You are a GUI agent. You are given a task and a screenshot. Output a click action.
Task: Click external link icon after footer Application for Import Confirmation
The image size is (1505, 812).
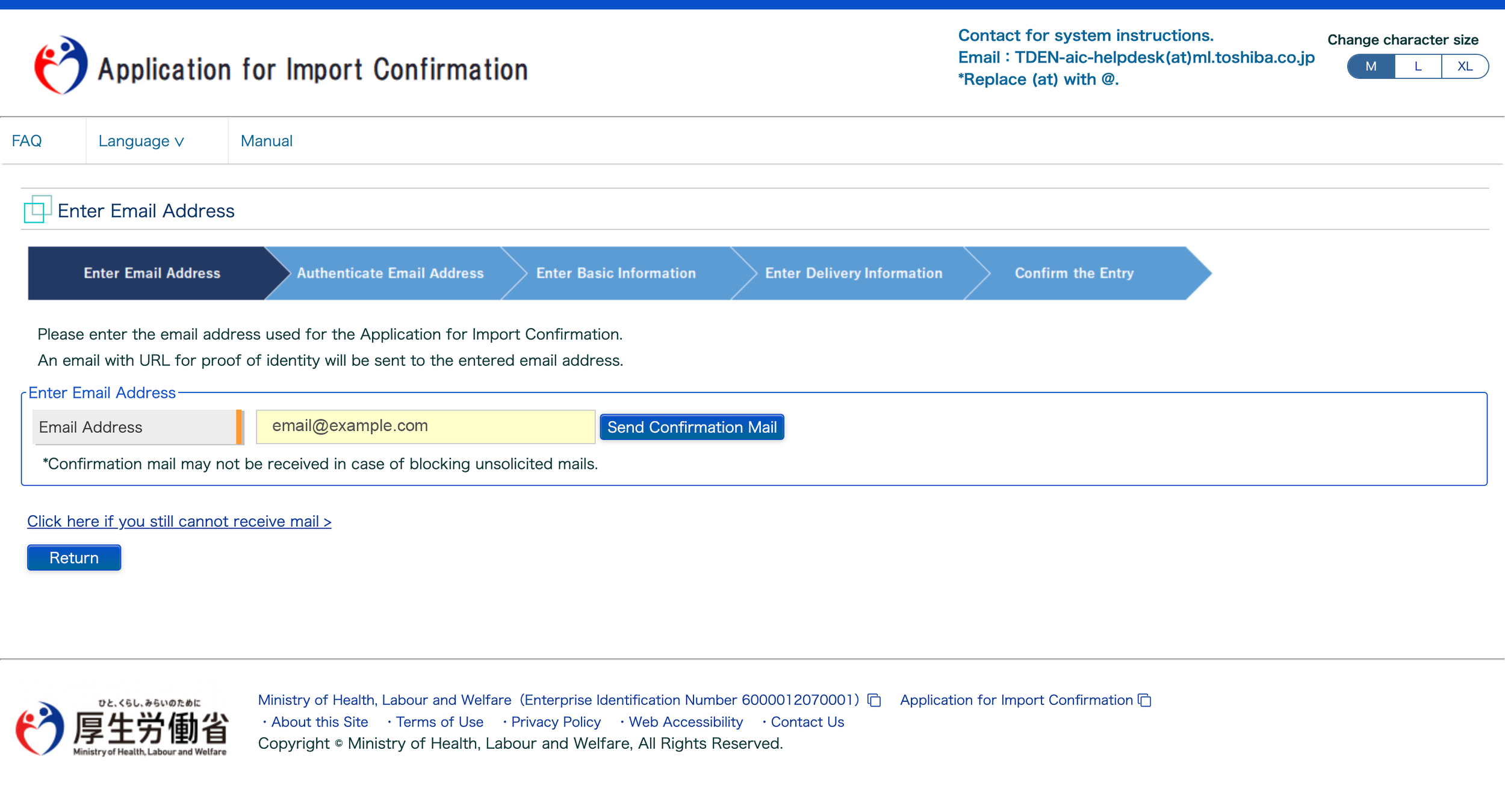[x=1144, y=700]
